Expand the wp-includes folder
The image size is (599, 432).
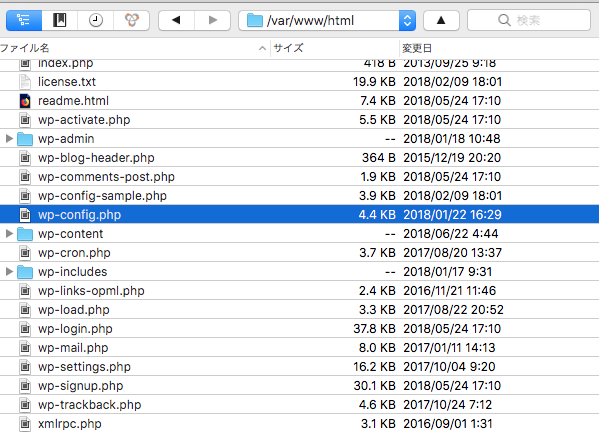(9, 272)
